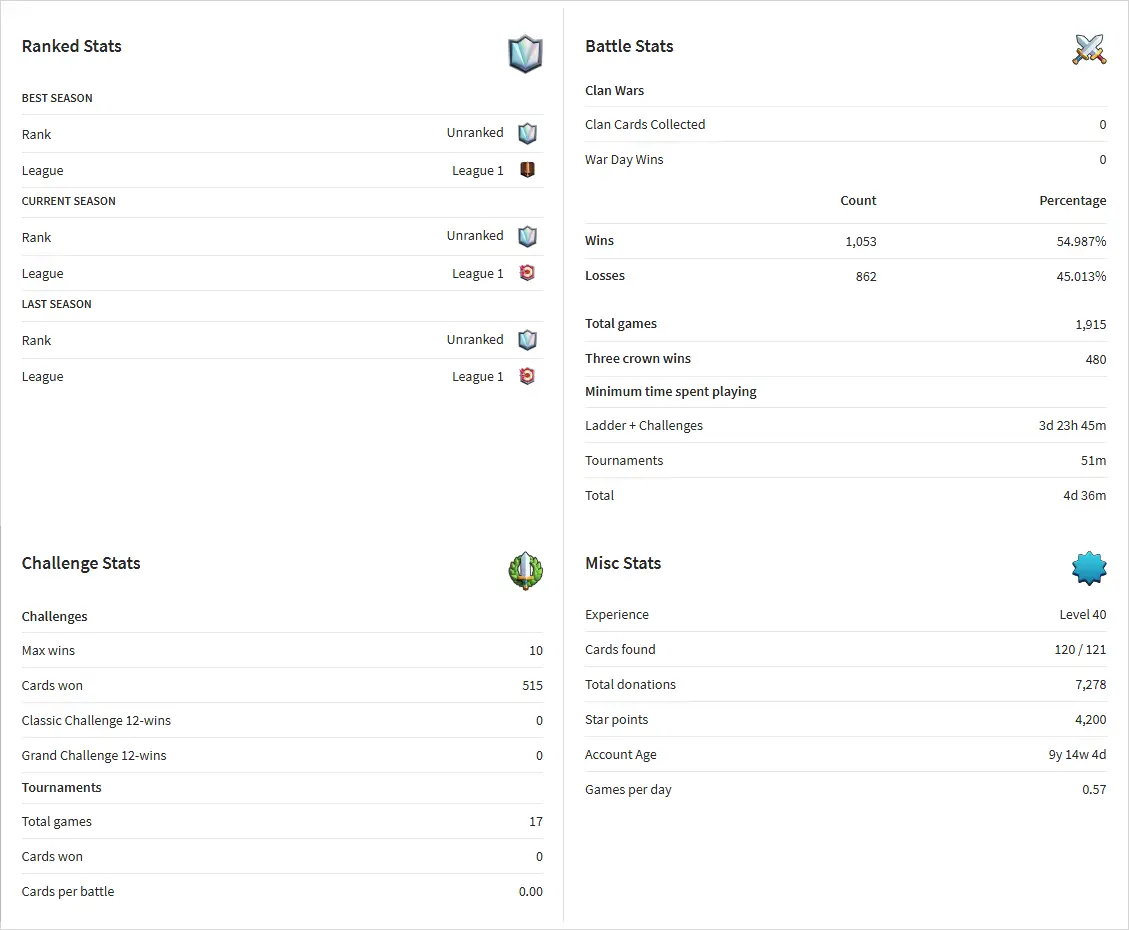The height and width of the screenshot is (930, 1129).
Task: Click the Misc Stats heading
Action: pos(623,563)
